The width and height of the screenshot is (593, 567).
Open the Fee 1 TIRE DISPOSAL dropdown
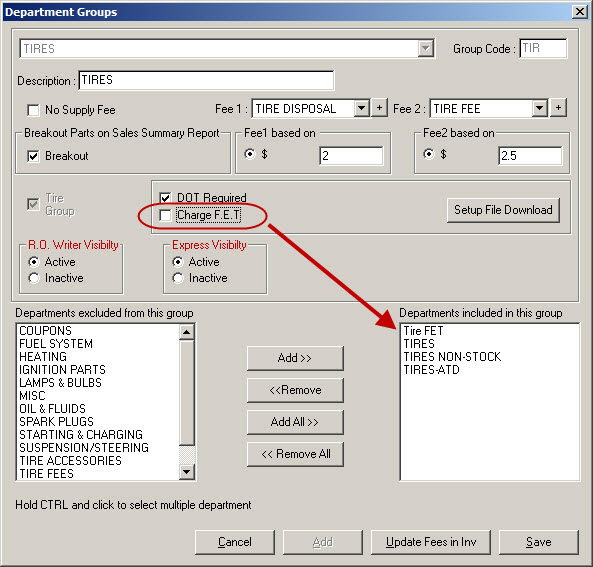(x=362, y=109)
